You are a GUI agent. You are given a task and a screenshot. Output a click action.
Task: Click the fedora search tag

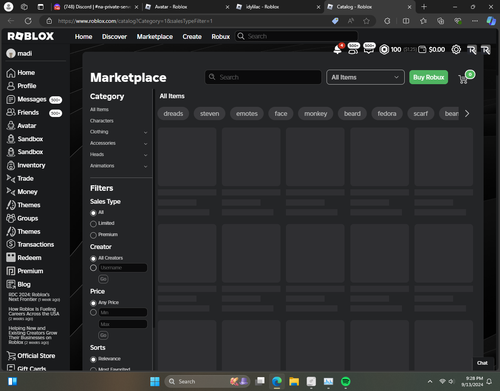point(387,114)
